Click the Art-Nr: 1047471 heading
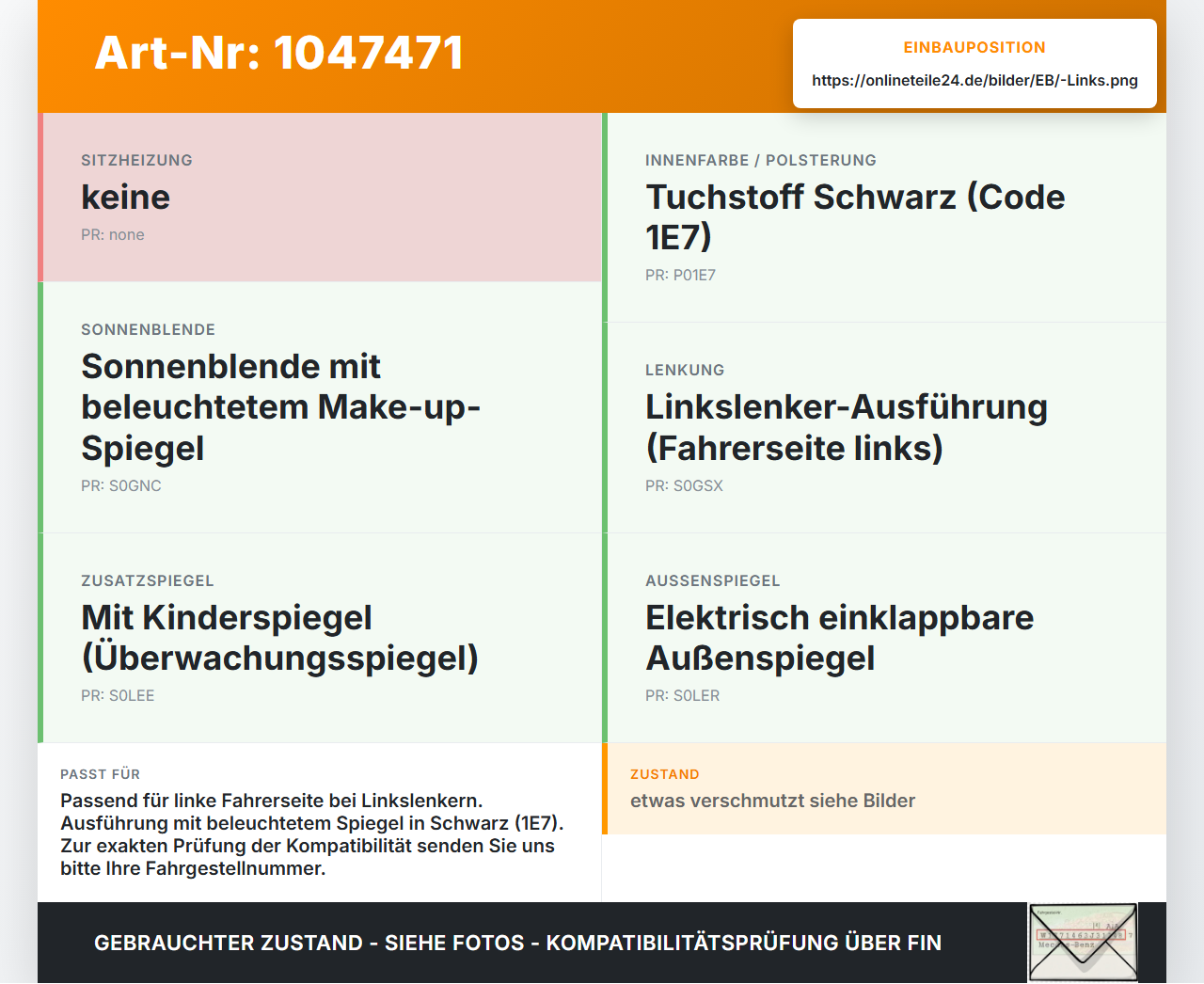Image resolution: width=1204 pixels, height=984 pixels. point(279,53)
